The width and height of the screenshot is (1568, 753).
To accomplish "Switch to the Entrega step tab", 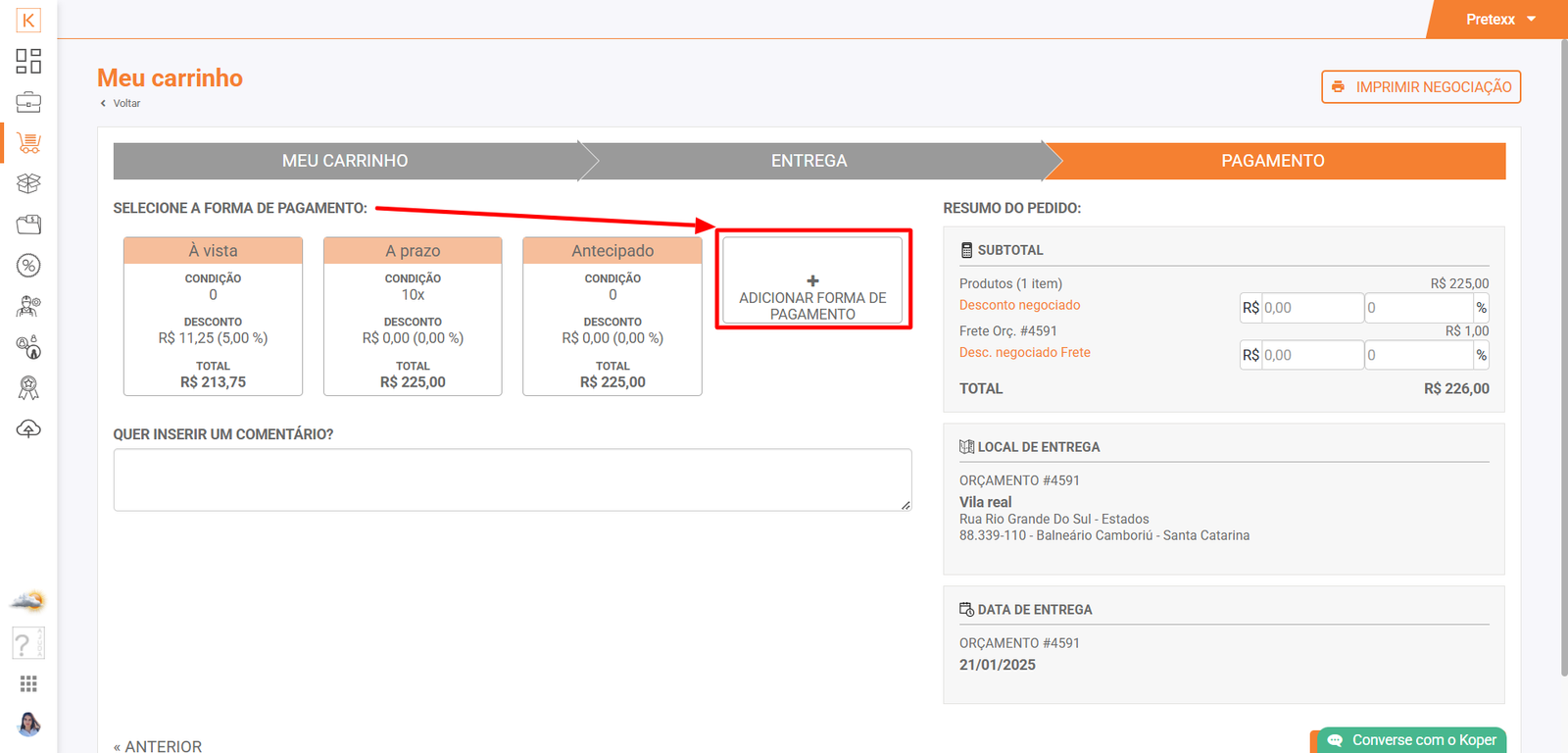I will tap(808, 161).
